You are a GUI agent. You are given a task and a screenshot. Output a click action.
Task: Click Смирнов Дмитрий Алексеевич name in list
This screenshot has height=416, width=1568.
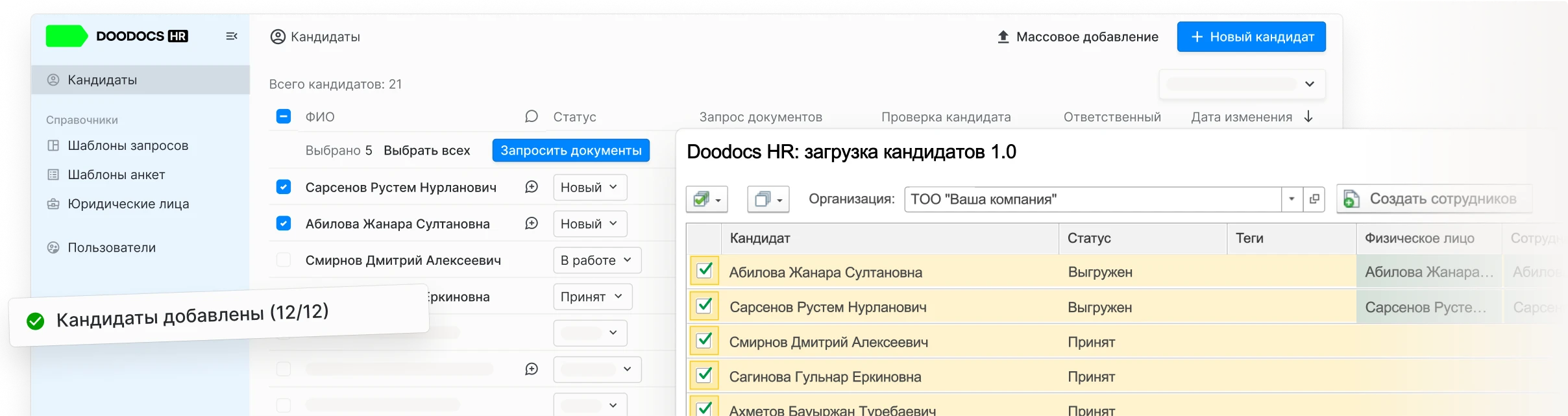coord(403,260)
